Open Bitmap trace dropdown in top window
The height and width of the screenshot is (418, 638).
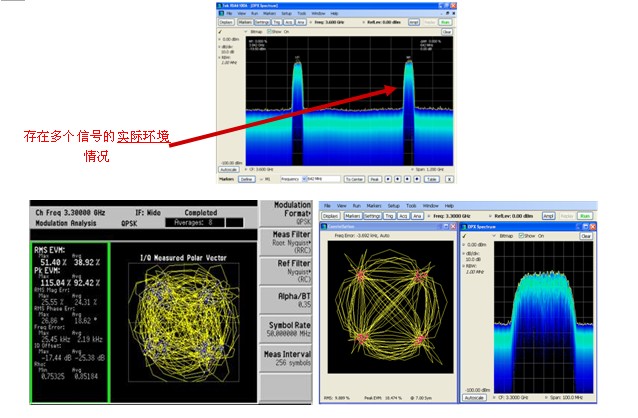point(246,32)
